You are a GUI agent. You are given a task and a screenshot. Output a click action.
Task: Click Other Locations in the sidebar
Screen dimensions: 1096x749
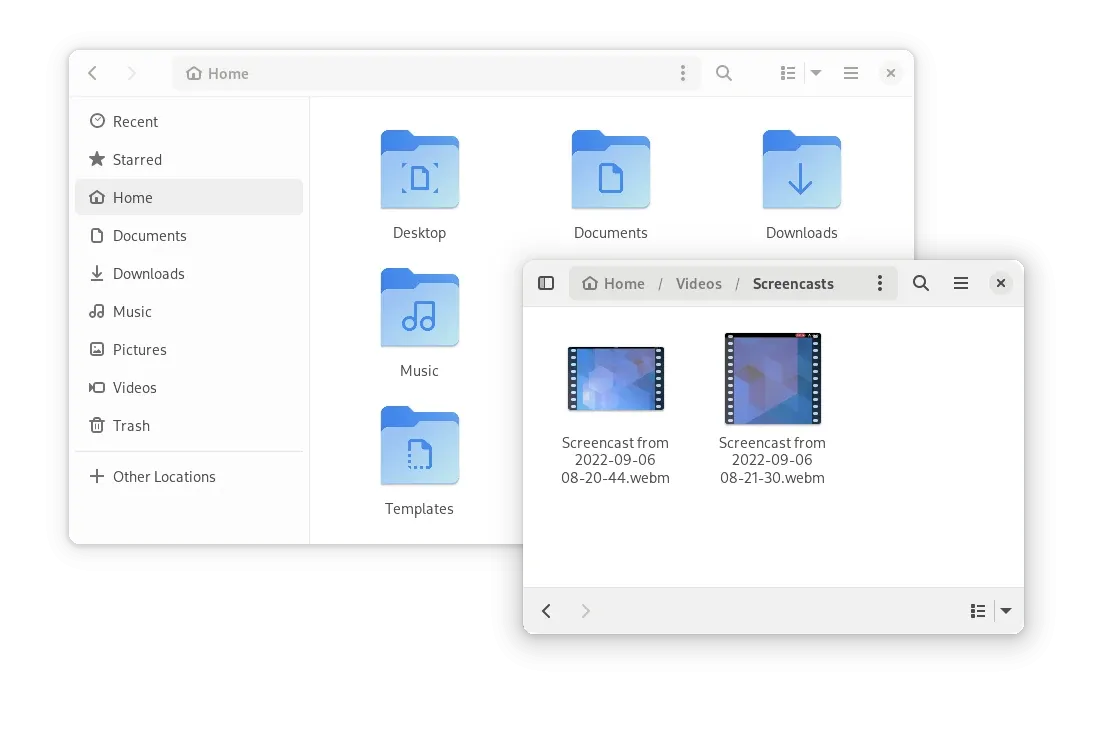(164, 477)
